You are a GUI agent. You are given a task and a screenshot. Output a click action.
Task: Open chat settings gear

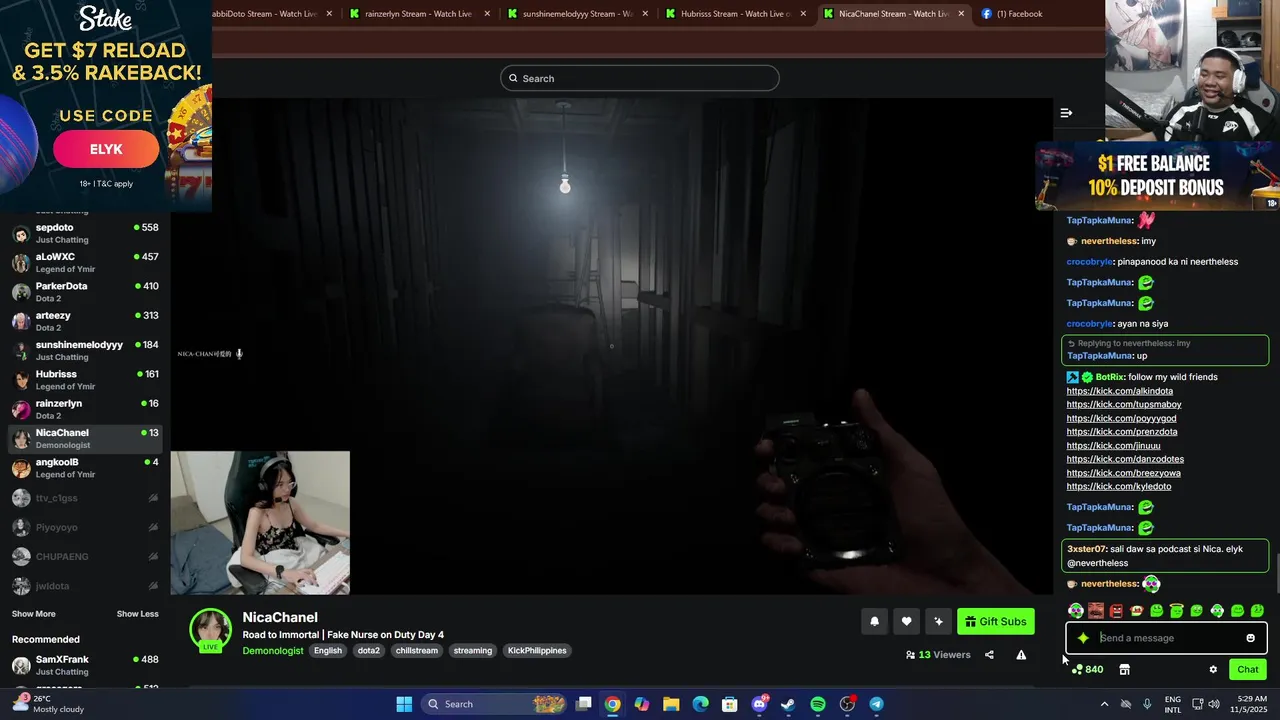[x=1213, y=669]
